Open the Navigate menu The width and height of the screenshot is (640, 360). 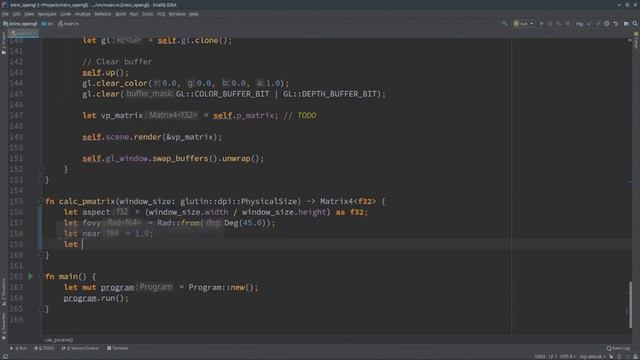coord(47,14)
